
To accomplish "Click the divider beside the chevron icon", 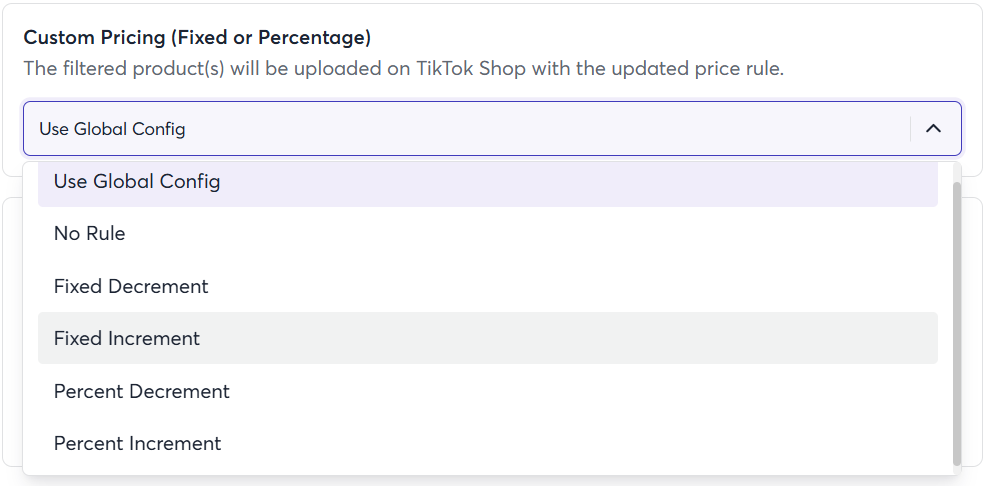I will (910, 129).
